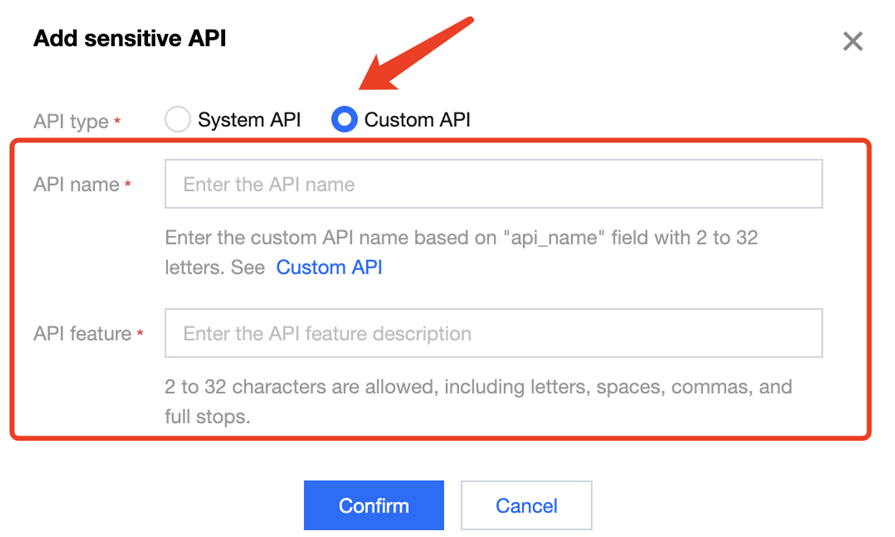895x537 pixels.
Task: Close the Add sensitive API dialog
Action: (x=852, y=41)
